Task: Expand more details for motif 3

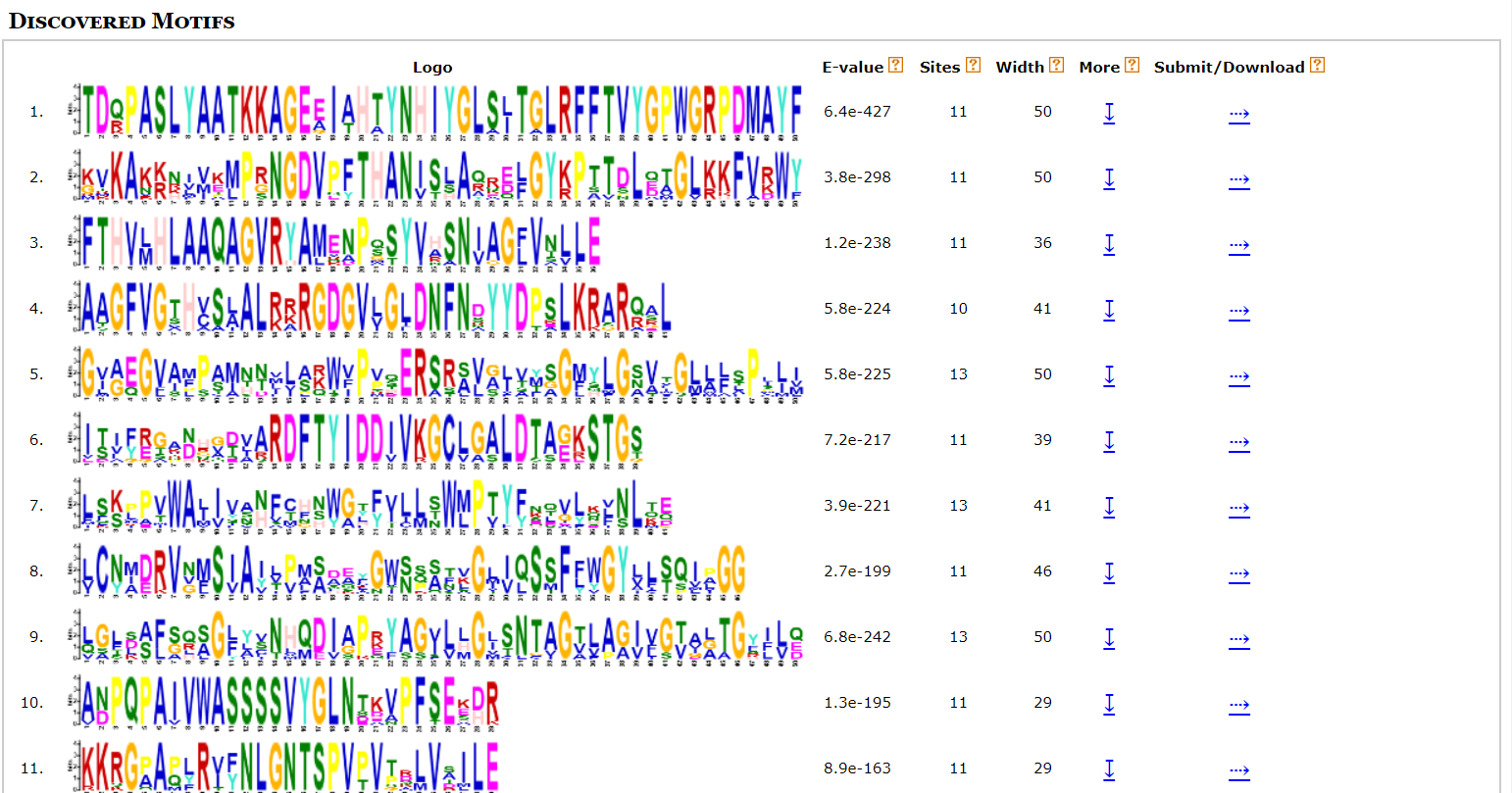Action: (x=1109, y=244)
